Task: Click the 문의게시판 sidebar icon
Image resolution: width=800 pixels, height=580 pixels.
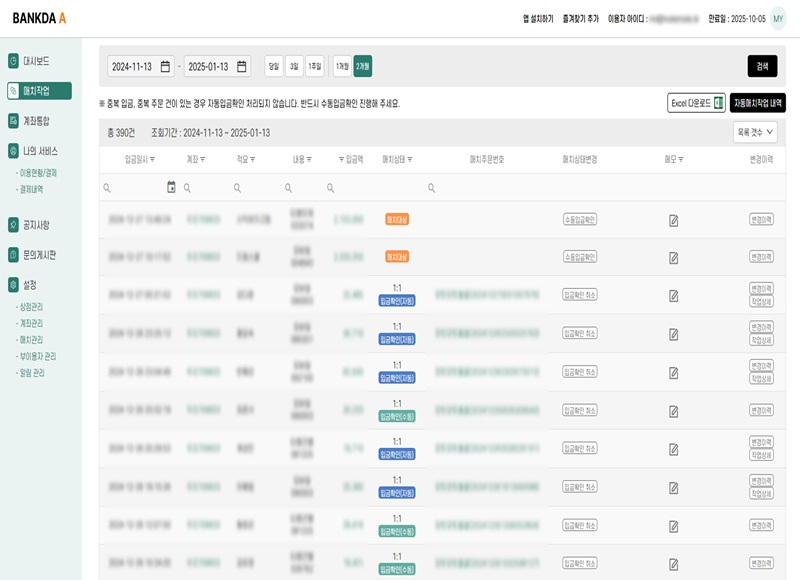Action: point(13,255)
